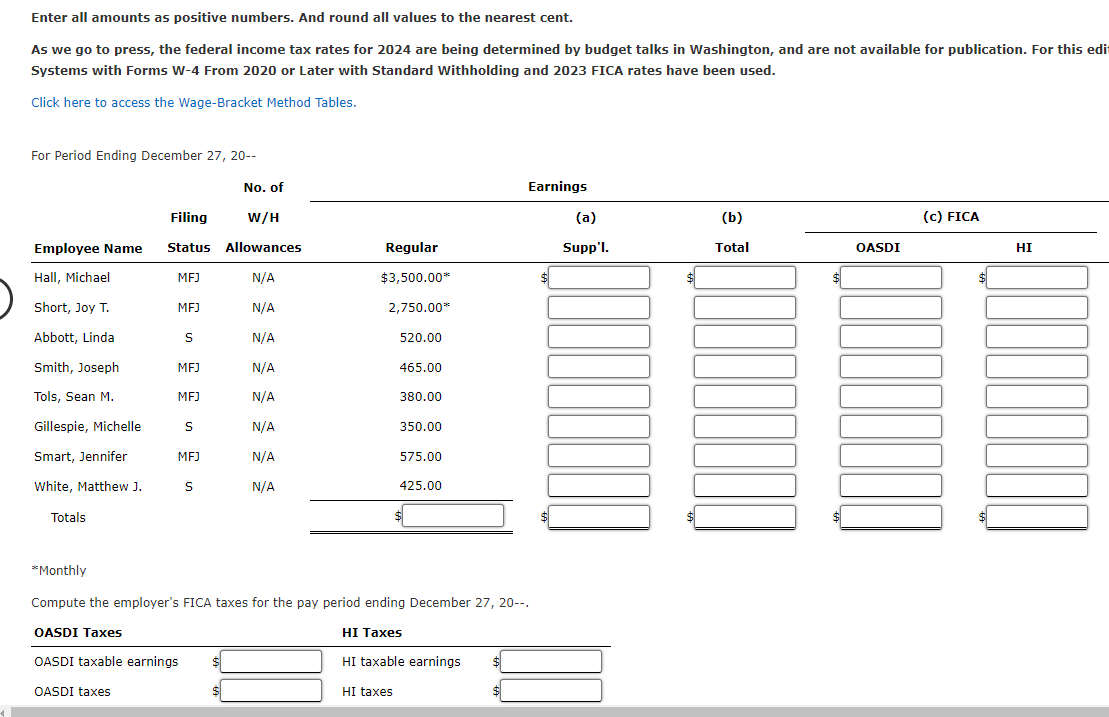
Task: Click the OASDI column Totals field
Action: 890,517
